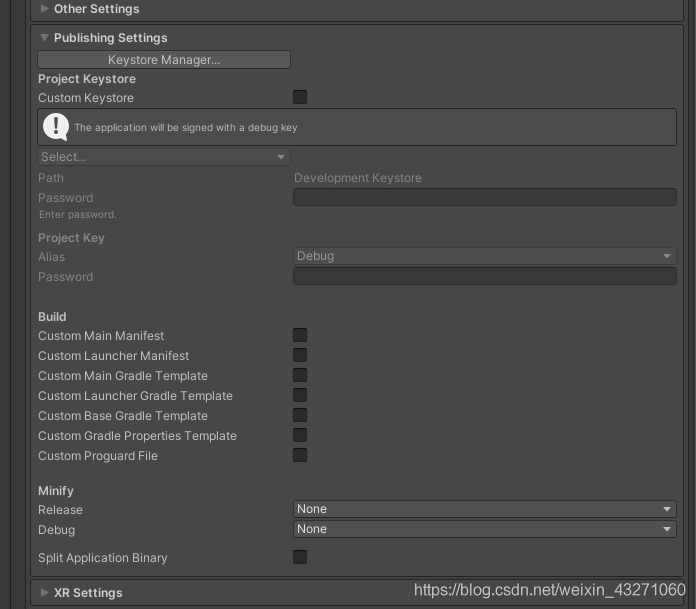Click the 'Development Keystore' path text
The height and width of the screenshot is (609, 696).
[x=358, y=178]
